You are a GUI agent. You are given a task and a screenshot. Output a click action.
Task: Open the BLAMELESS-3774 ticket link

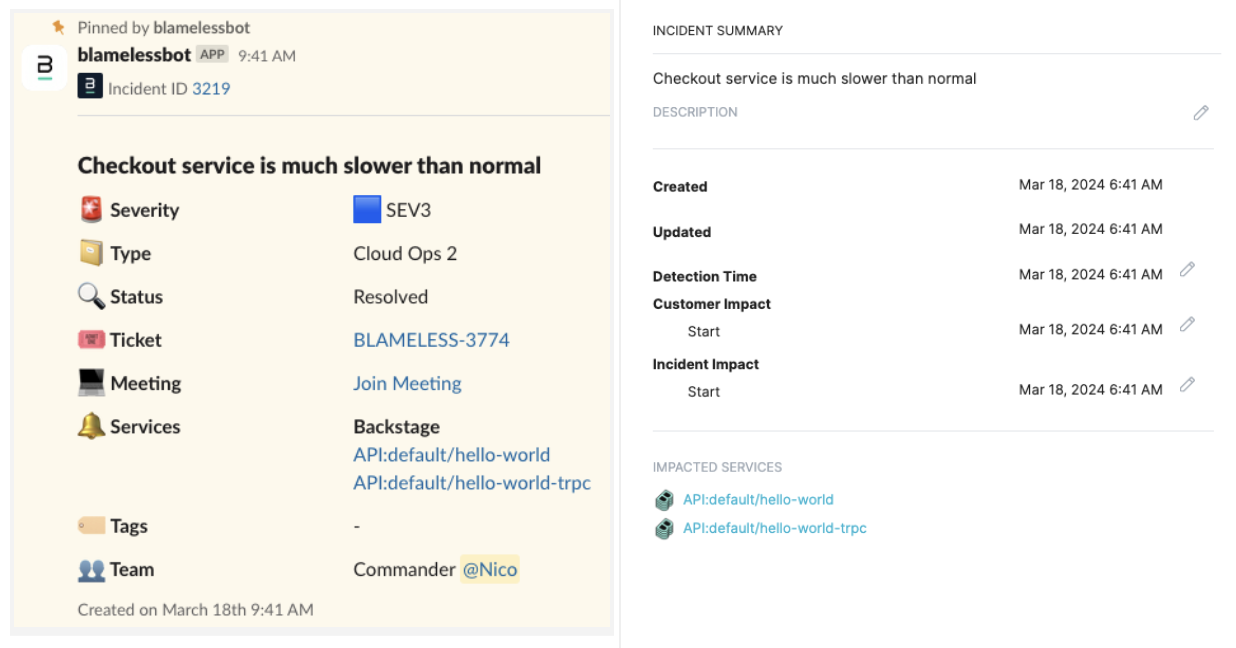point(431,340)
